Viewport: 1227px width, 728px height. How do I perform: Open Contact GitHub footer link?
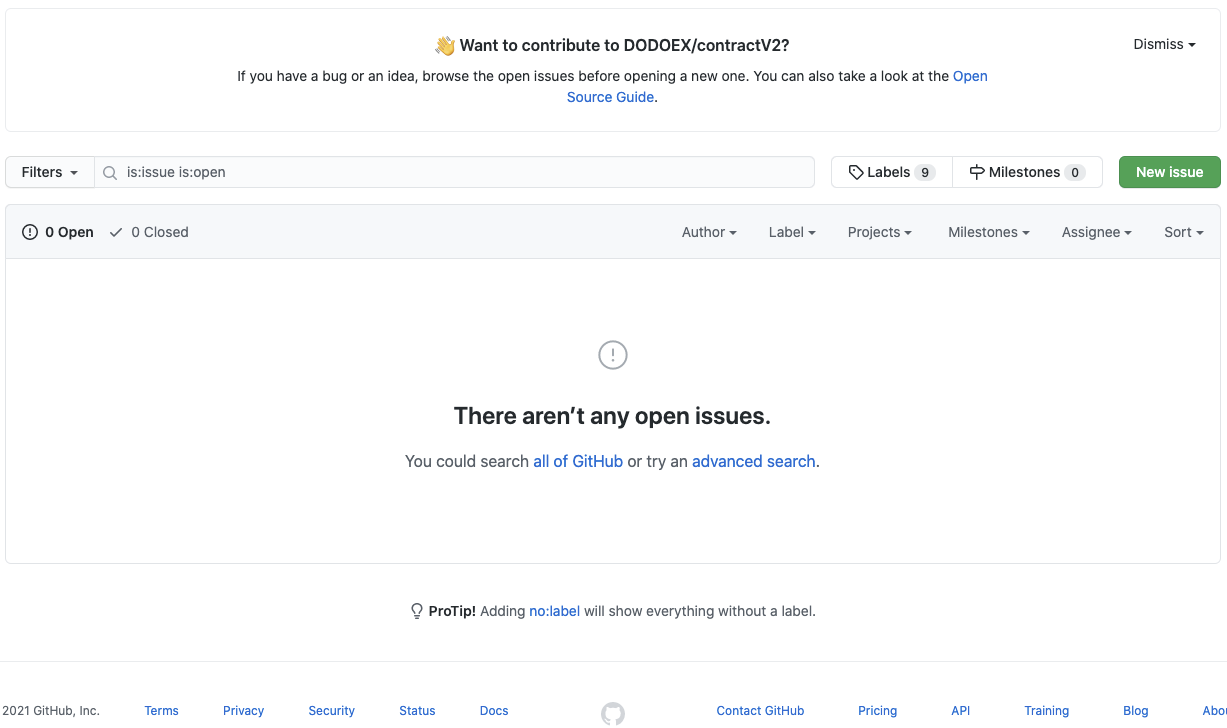click(x=760, y=711)
